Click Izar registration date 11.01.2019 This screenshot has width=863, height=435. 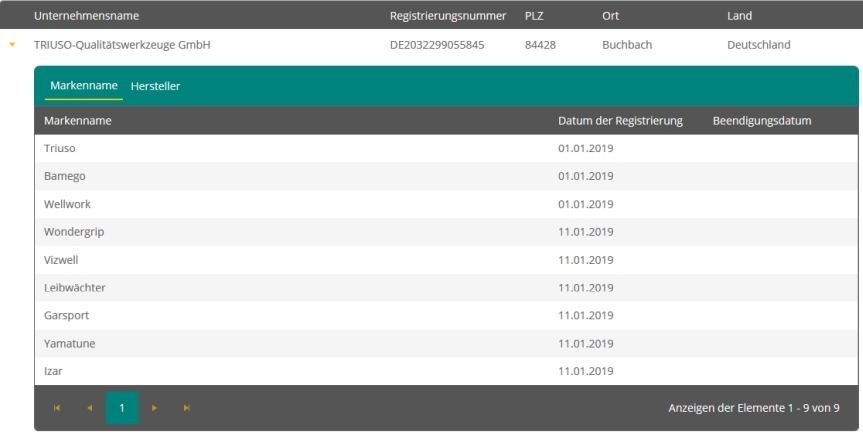click(586, 371)
